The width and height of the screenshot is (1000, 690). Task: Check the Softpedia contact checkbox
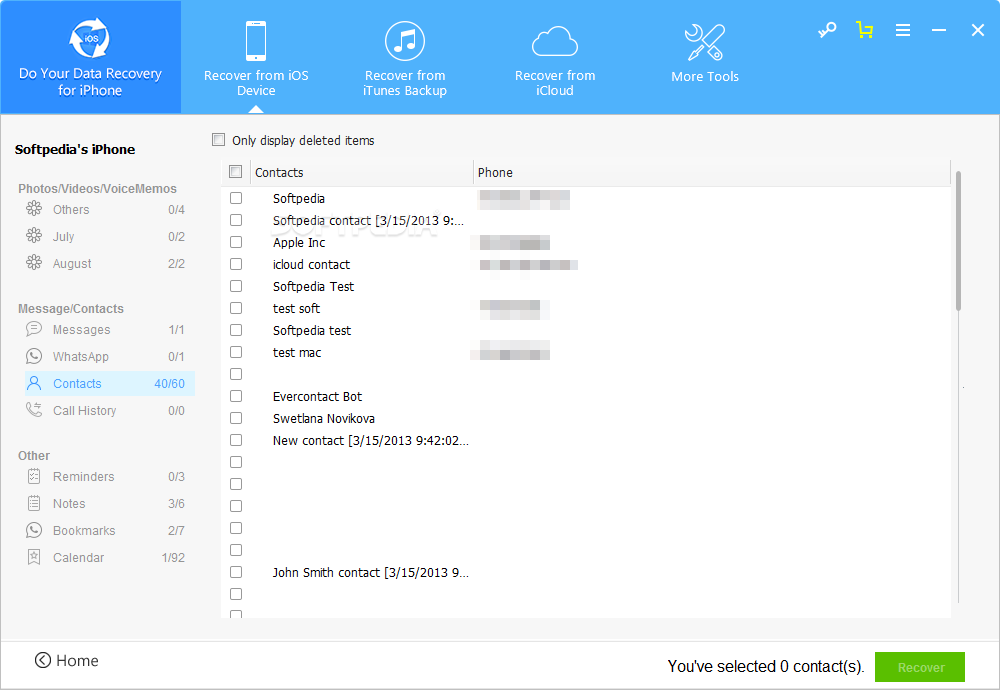236,198
